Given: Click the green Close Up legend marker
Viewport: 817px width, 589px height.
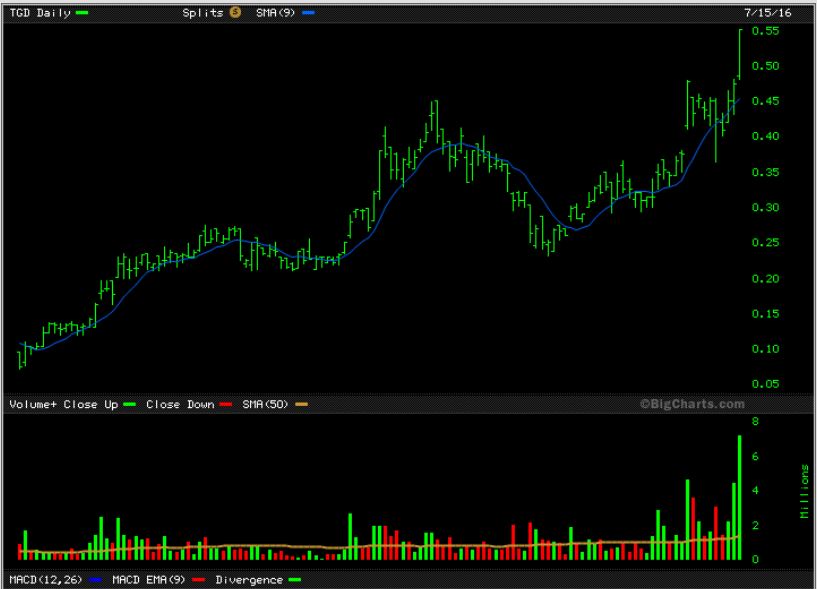Looking at the screenshot, I should coord(129,405).
